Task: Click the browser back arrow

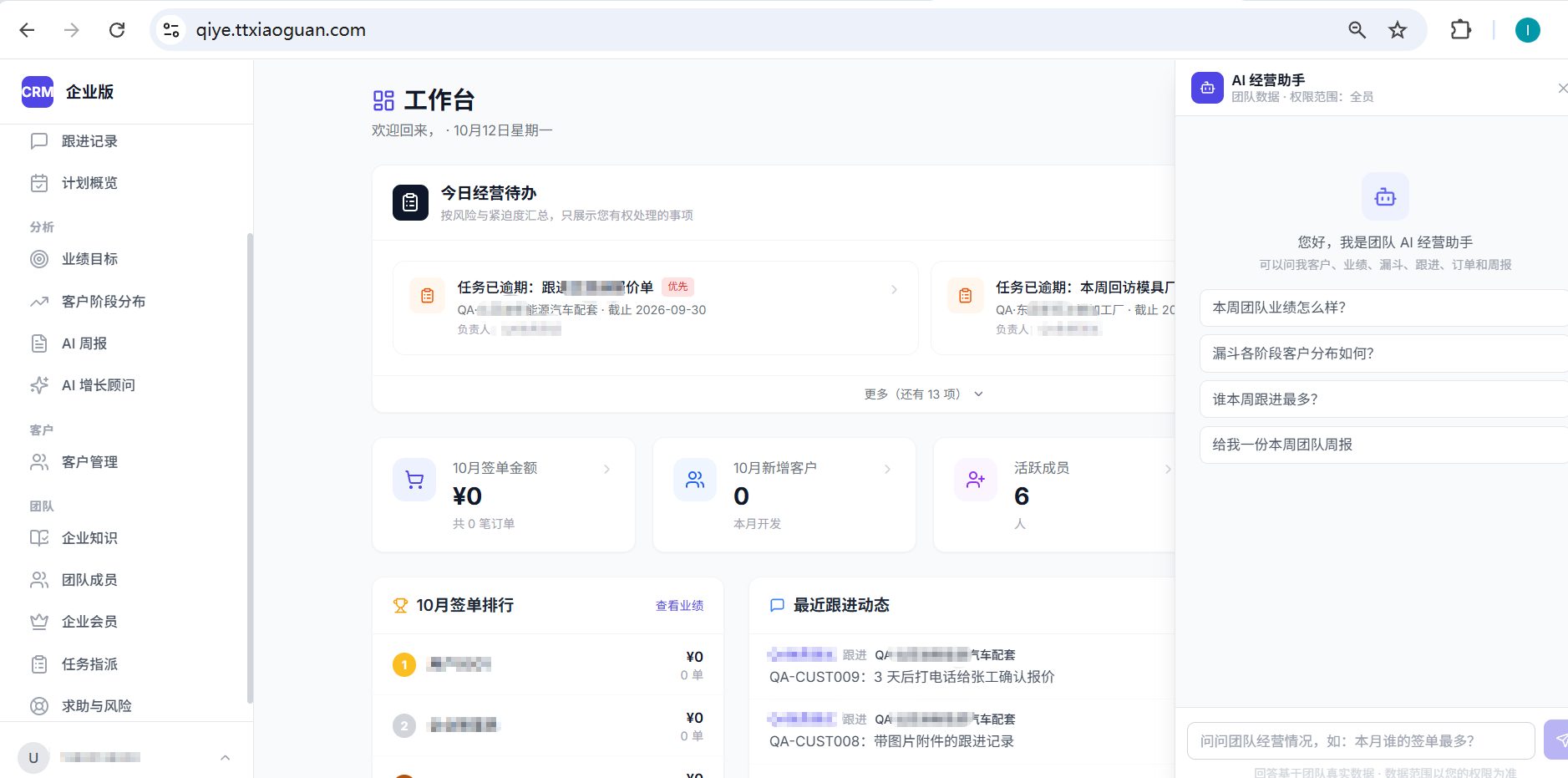Action: (x=27, y=30)
